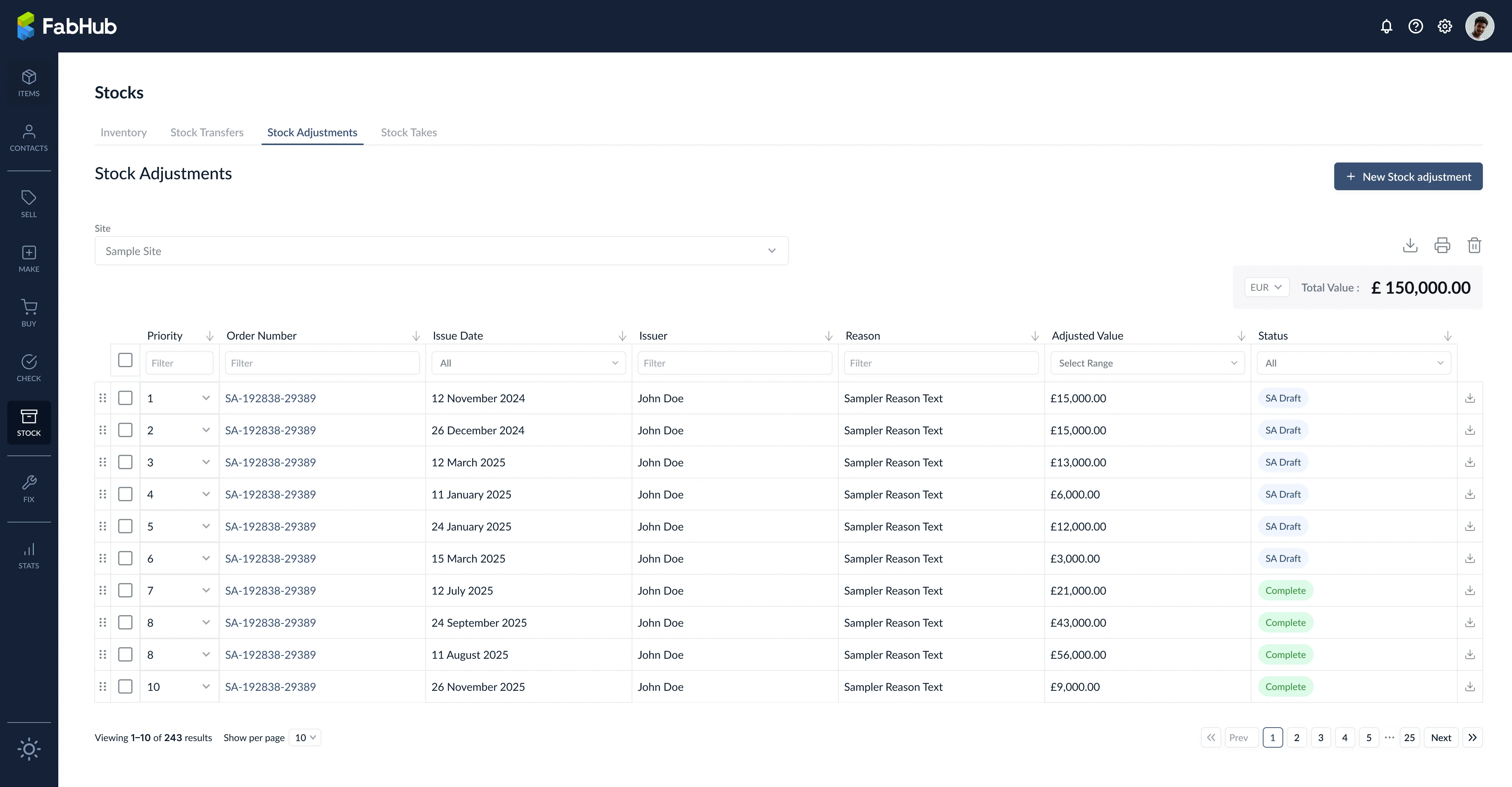This screenshot has width=1512, height=787.
Task: Open the Select Range value dropdown
Action: (x=1148, y=363)
